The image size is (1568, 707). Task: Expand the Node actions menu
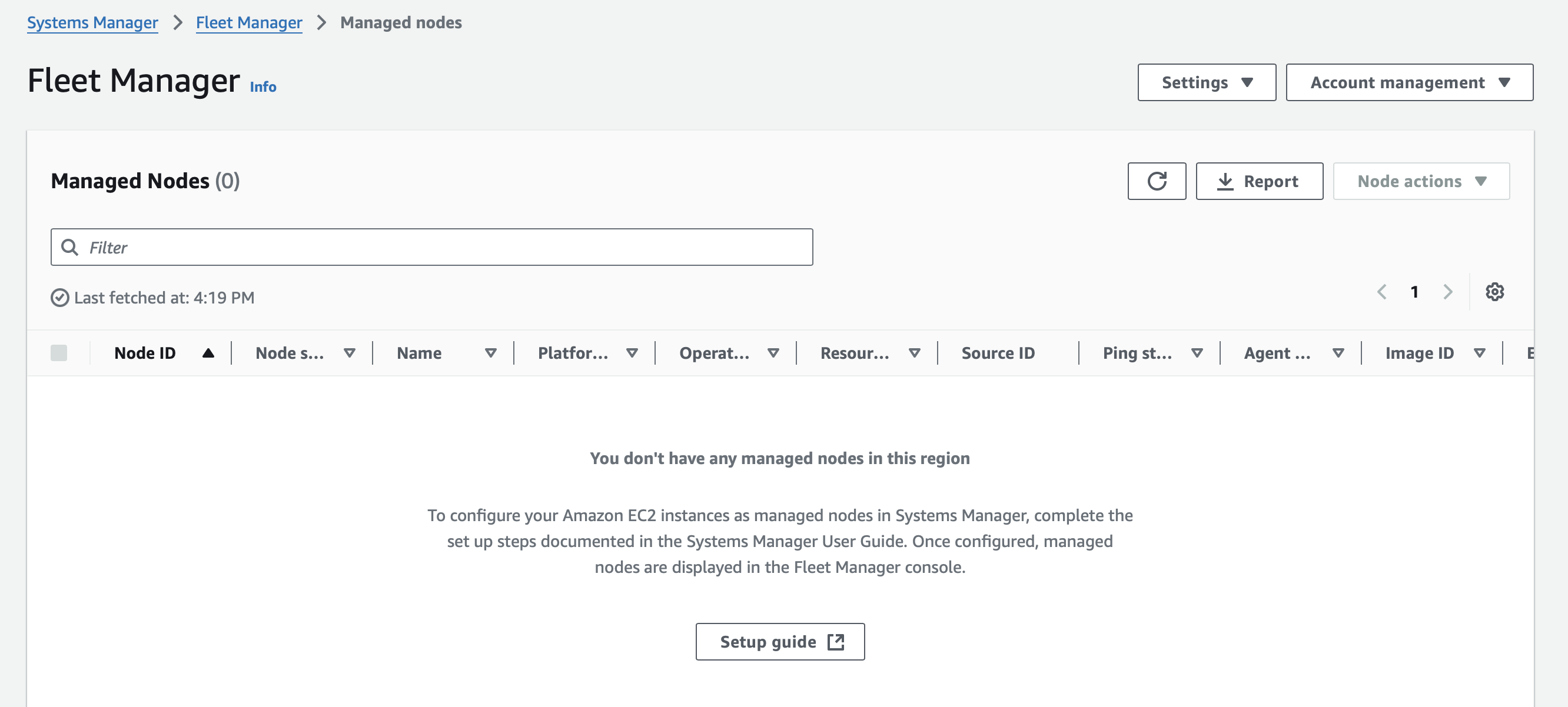click(x=1421, y=181)
